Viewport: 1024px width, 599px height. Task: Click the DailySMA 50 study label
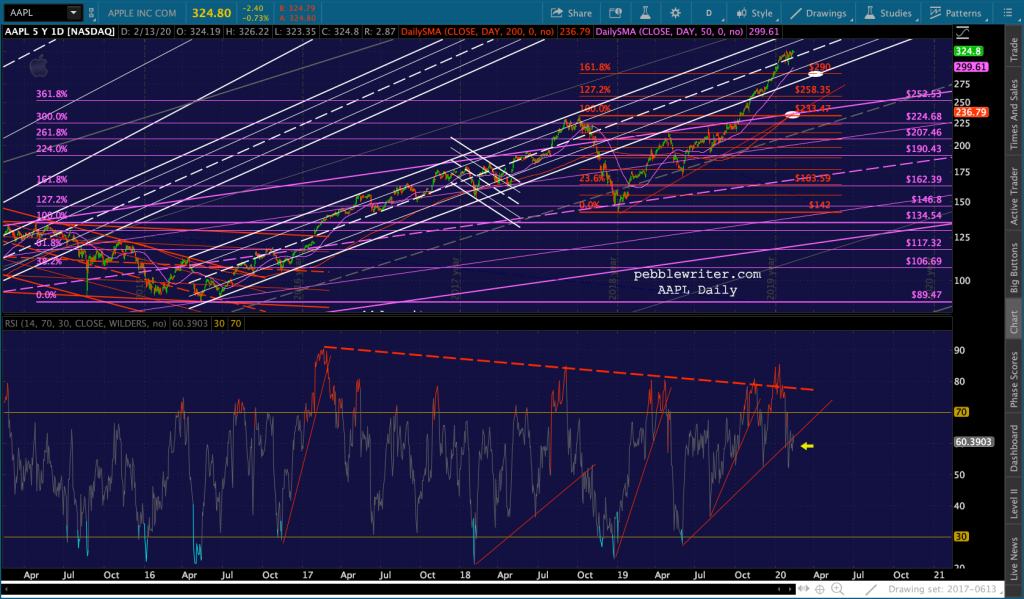(669, 31)
